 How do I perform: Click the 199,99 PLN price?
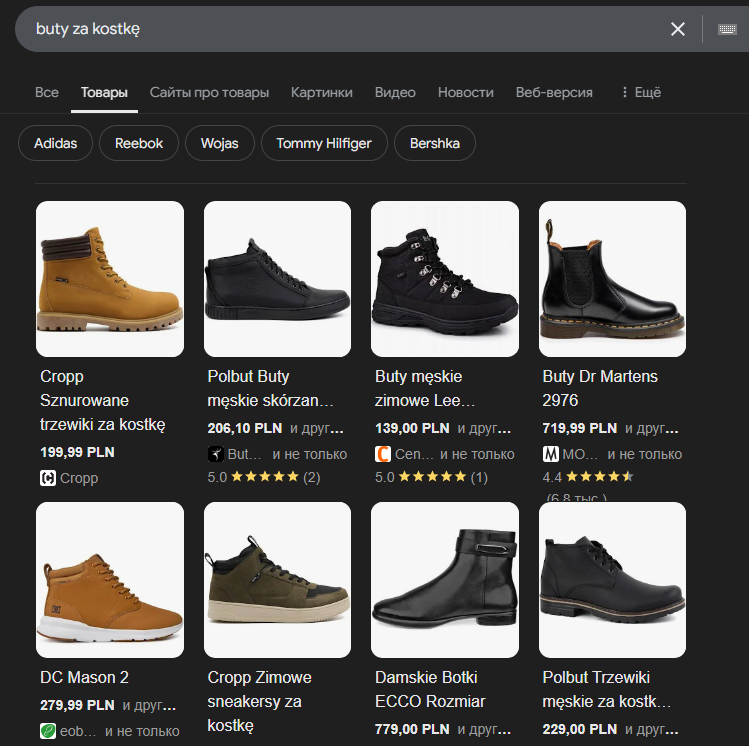[x=77, y=452]
